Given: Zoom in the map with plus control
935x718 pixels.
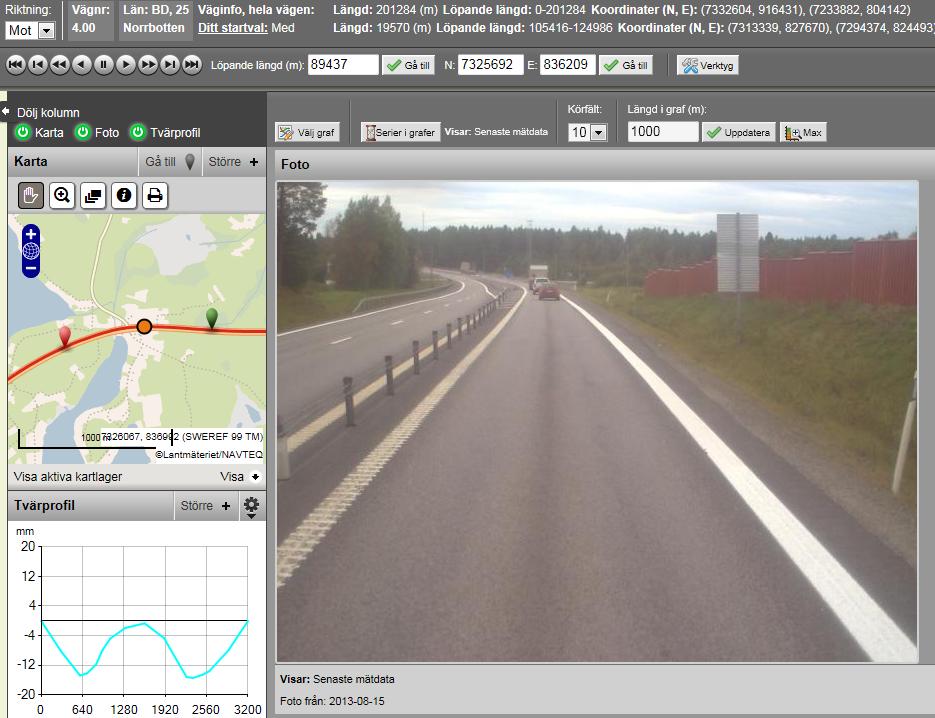Looking at the screenshot, I should tap(31, 234).
